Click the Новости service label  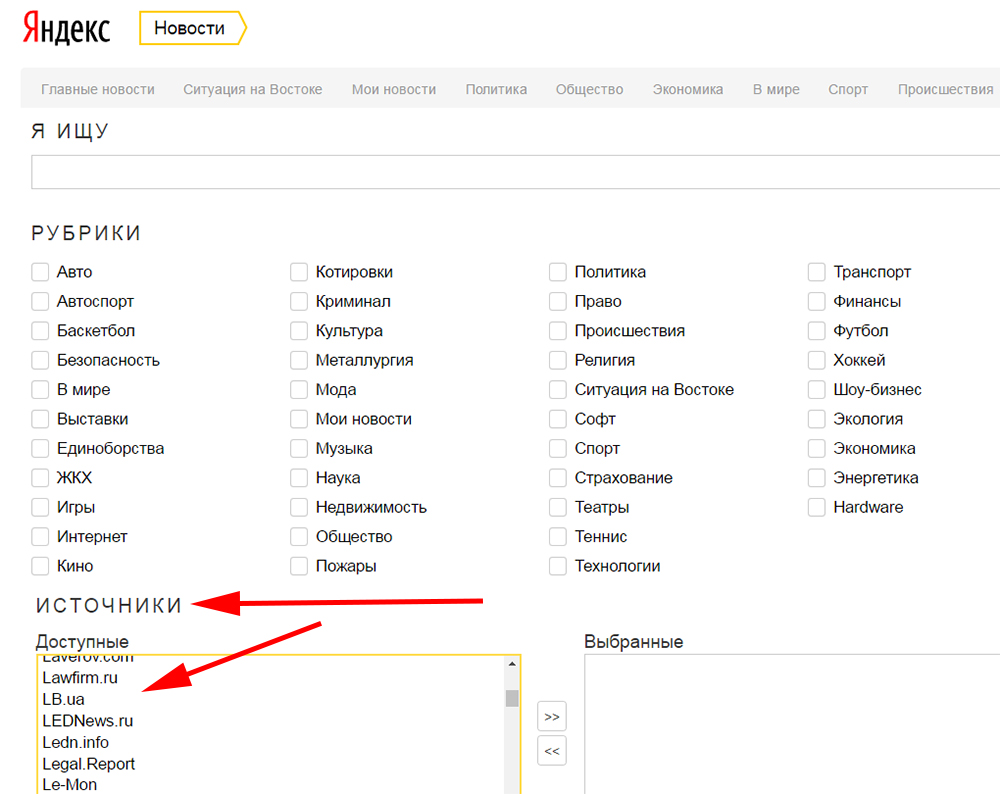(x=190, y=28)
